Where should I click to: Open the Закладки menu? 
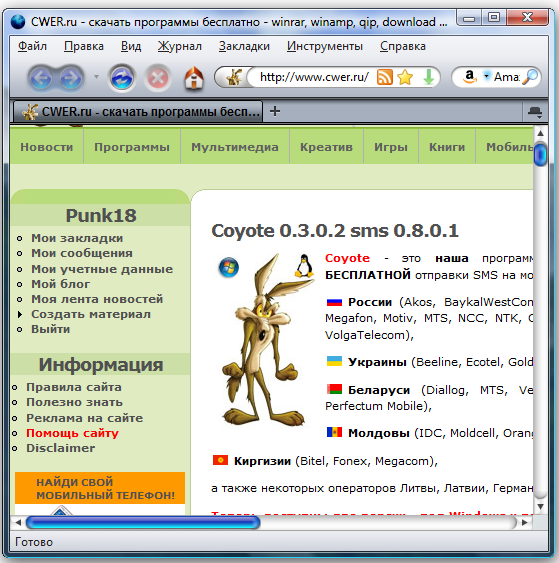(244, 46)
